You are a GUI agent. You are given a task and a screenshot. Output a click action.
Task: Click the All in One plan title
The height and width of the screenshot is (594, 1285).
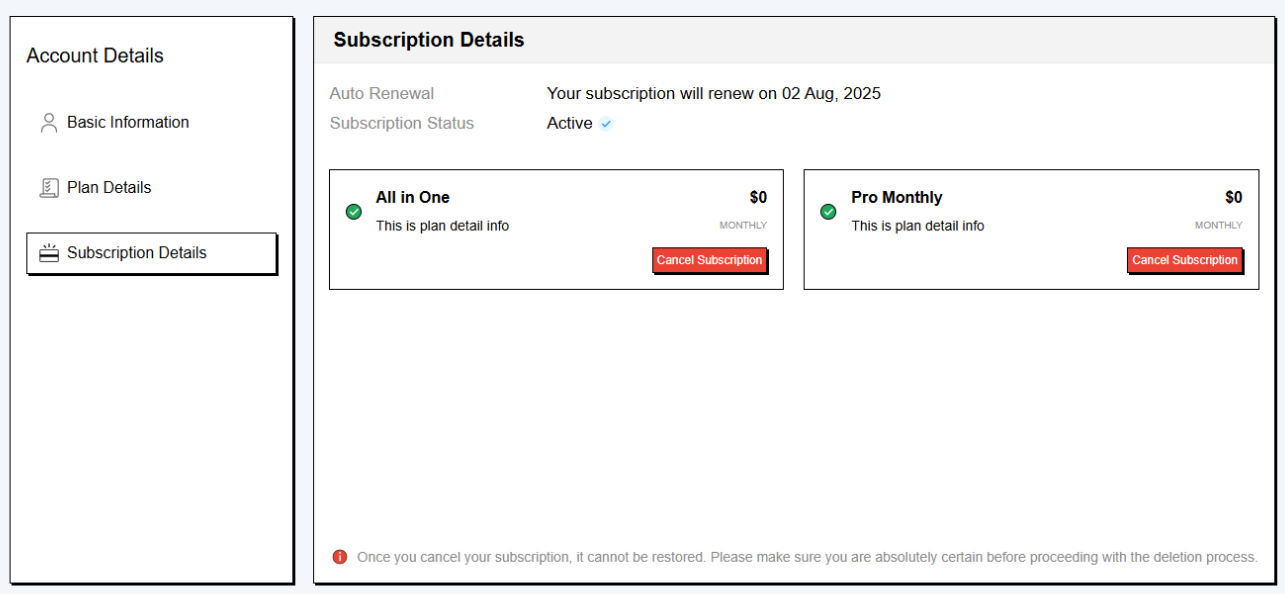(x=413, y=198)
